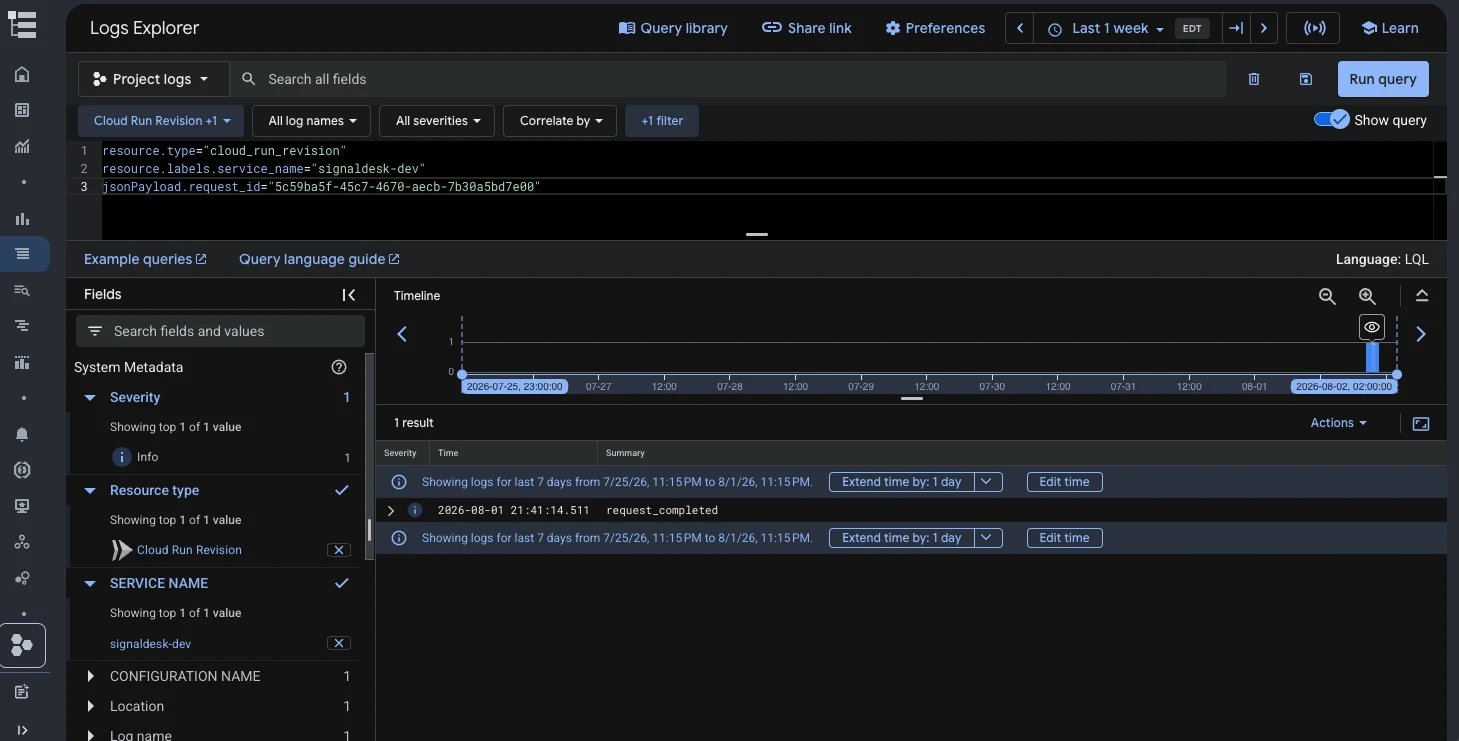Zoom out the timeline
Viewport: 1459px width, 741px height.
(1327, 296)
